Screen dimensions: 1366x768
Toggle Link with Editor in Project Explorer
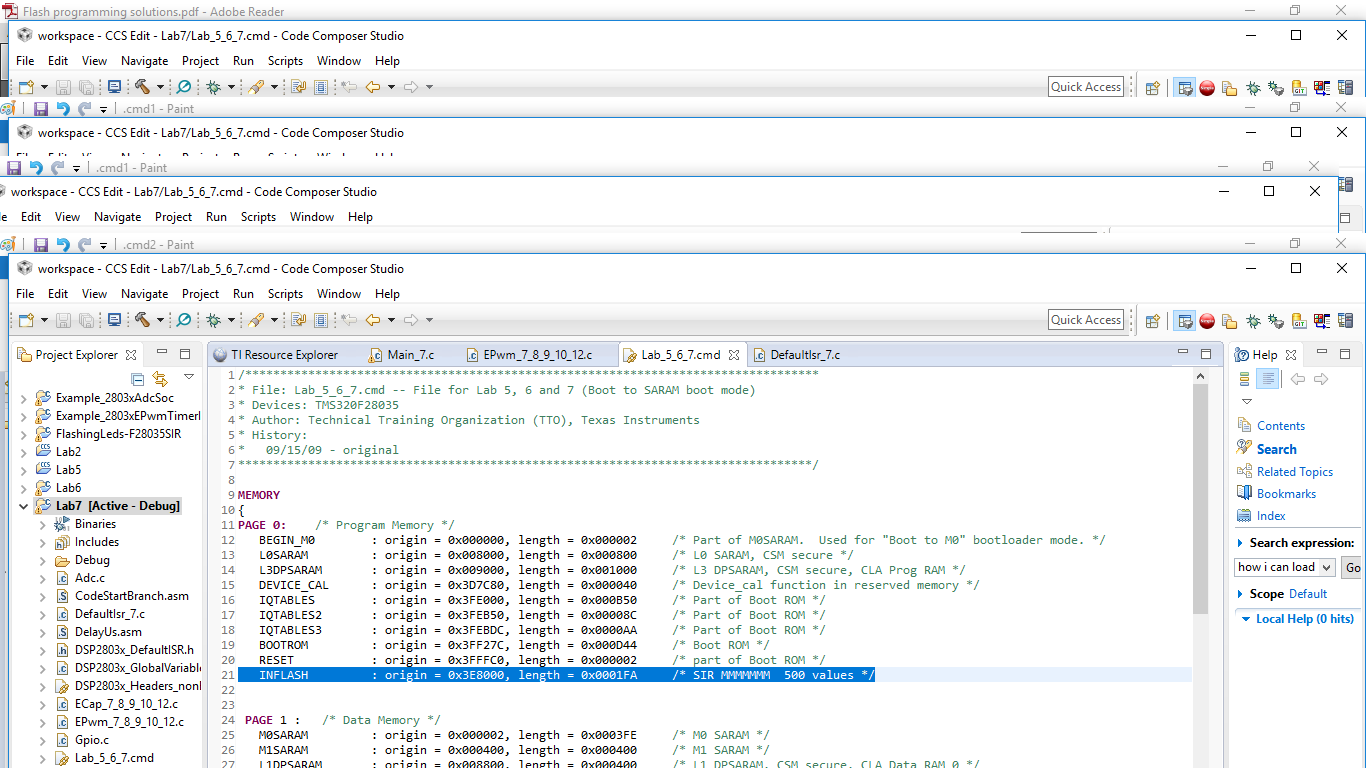(160, 378)
